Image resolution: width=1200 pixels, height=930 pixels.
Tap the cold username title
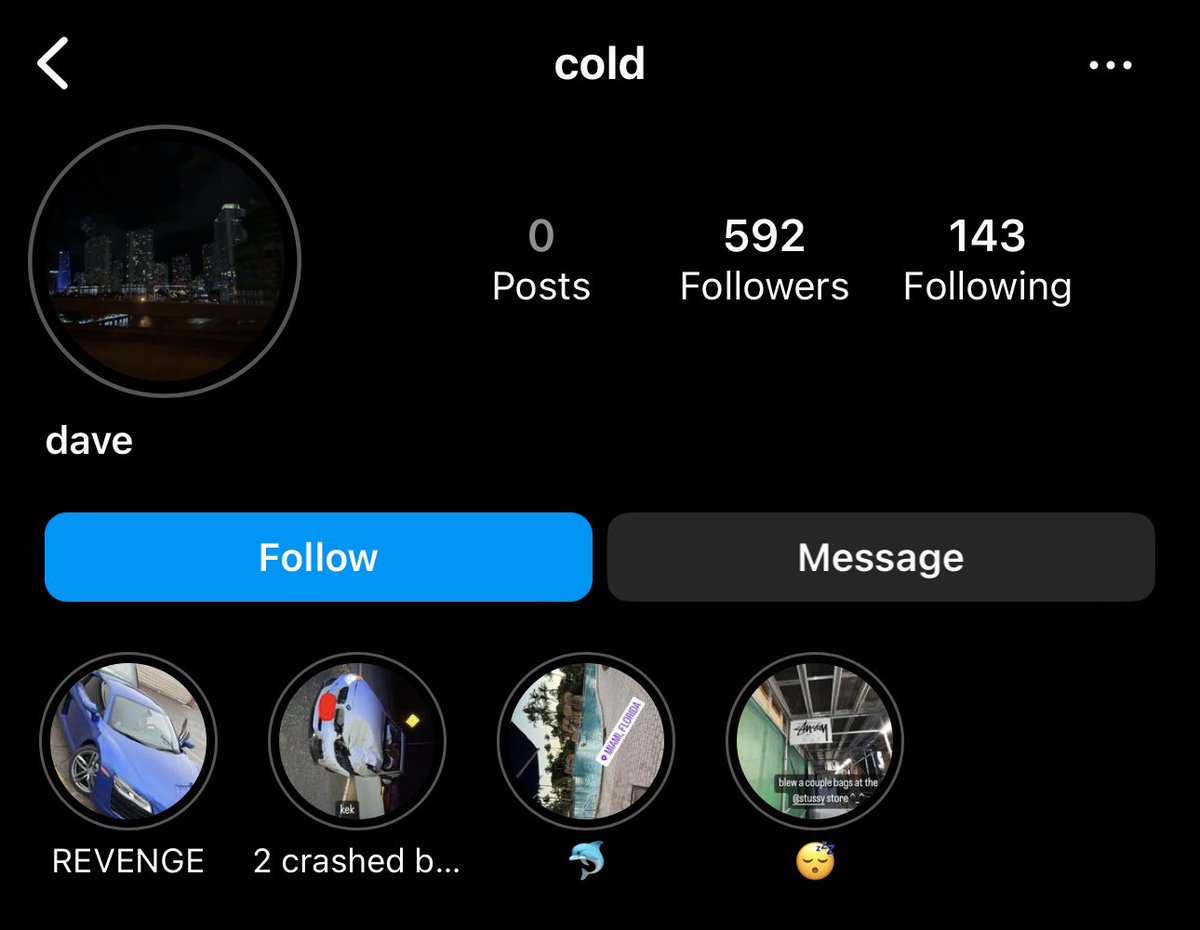click(600, 64)
